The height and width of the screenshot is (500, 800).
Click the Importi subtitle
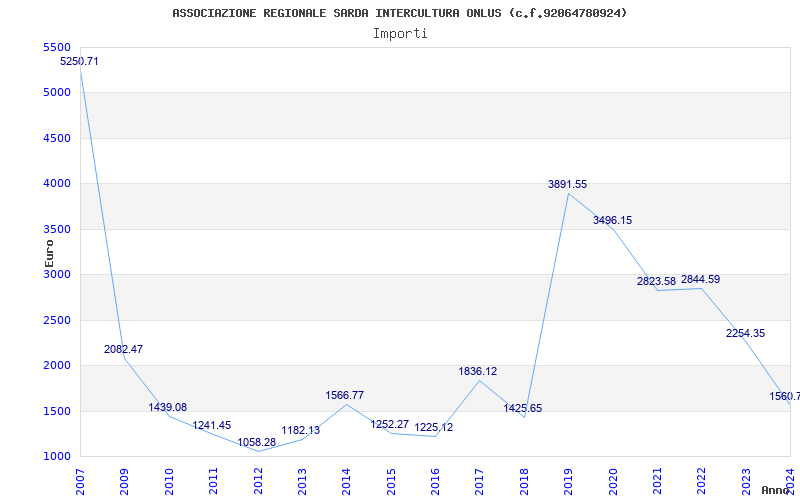pos(400,34)
